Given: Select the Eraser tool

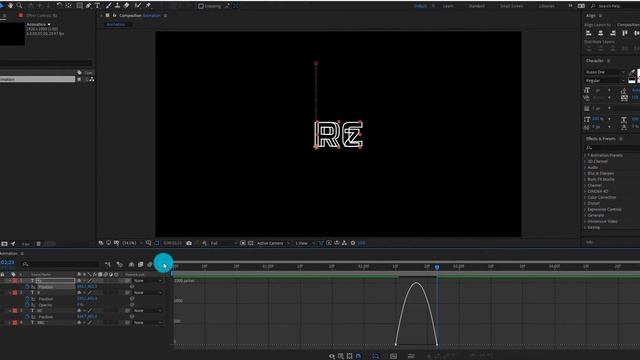Looking at the screenshot, I should point(127,6).
